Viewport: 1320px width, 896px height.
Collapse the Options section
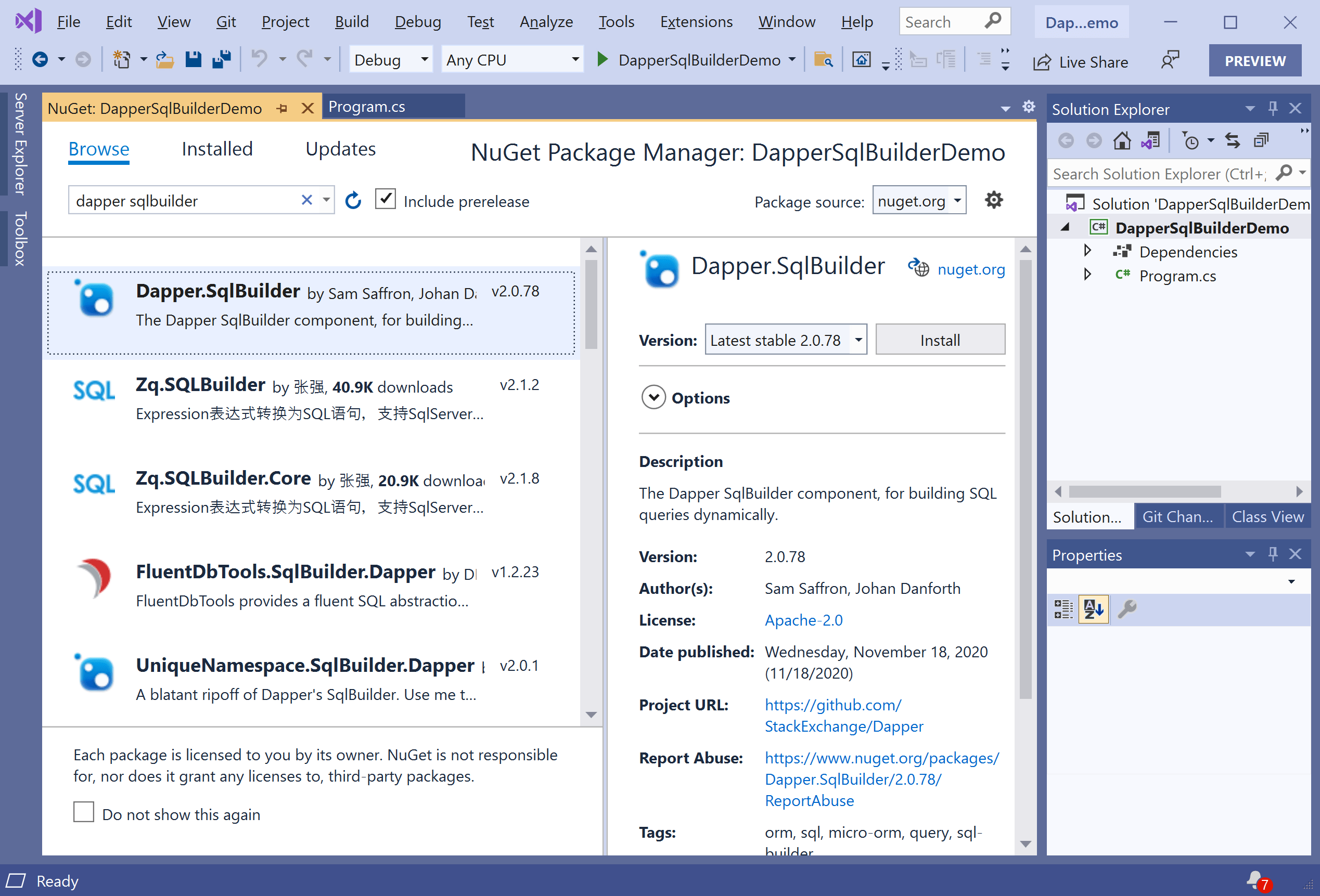click(x=653, y=397)
